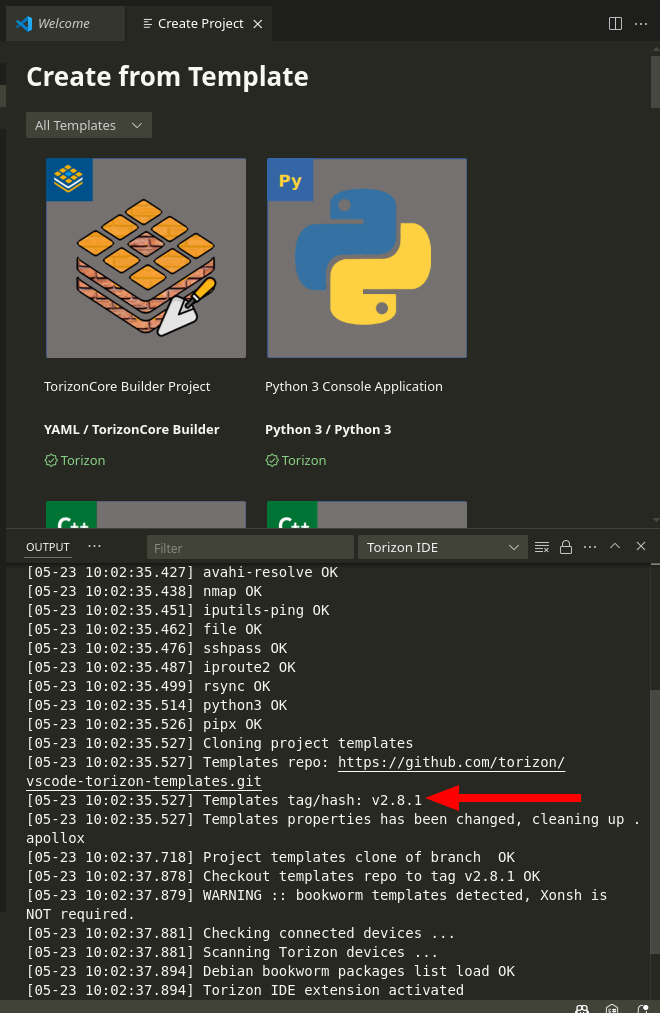The height and width of the screenshot is (1013, 660).
Task: Open output panel More Actions menu
Action: coord(590,547)
